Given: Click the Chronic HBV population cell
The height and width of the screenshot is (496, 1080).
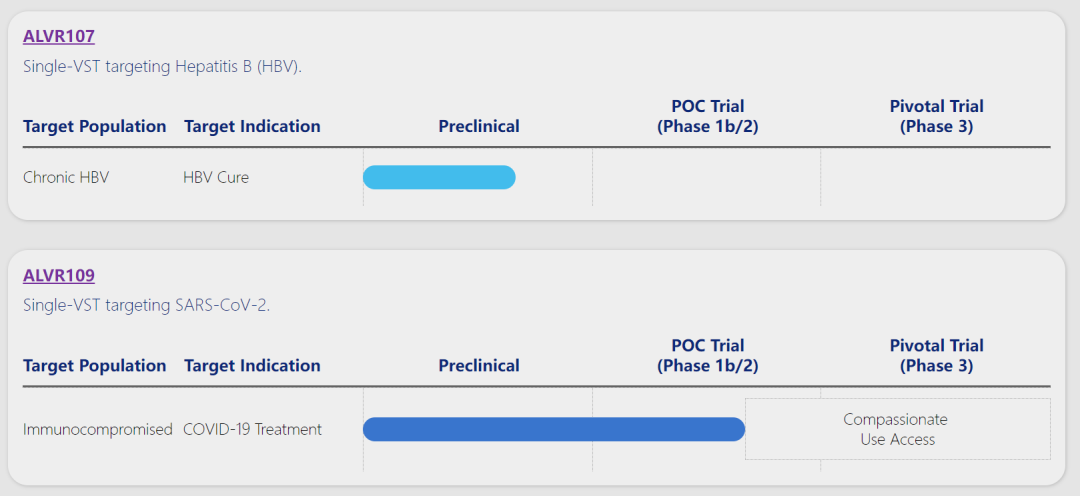Looking at the screenshot, I should pos(66,177).
